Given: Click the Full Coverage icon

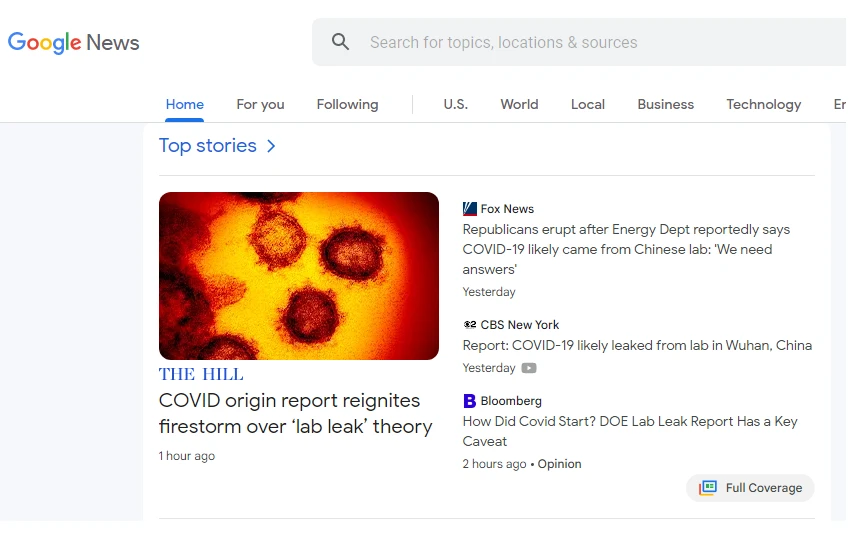Looking at the screenshot, I should (708, 488).
